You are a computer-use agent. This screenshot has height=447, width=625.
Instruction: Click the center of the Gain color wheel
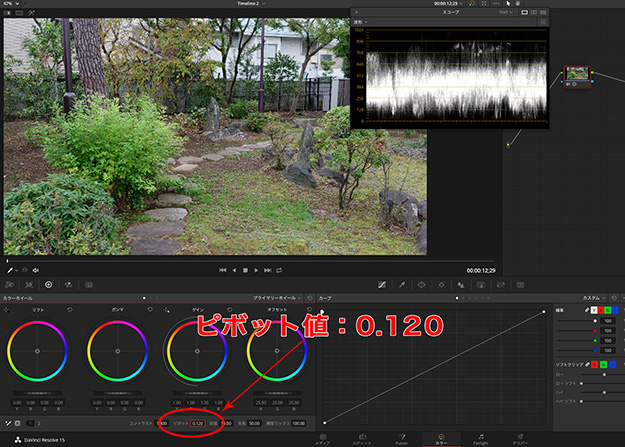tap(196, 352)
